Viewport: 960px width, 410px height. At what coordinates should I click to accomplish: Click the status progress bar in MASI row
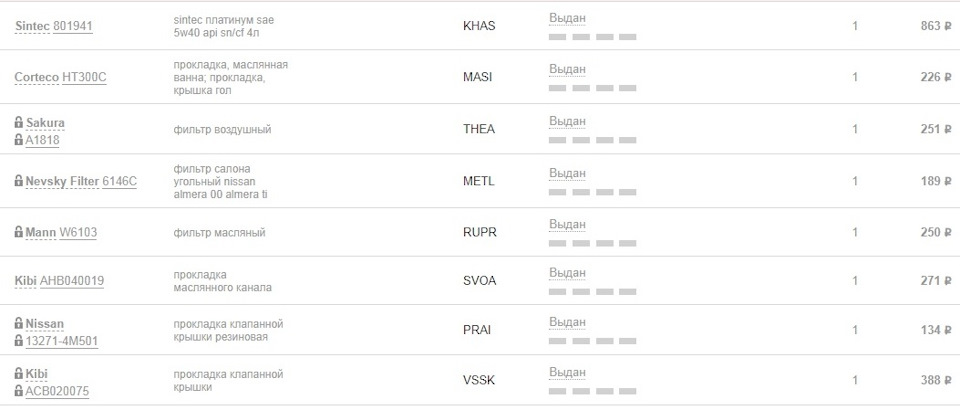point(592,88)
